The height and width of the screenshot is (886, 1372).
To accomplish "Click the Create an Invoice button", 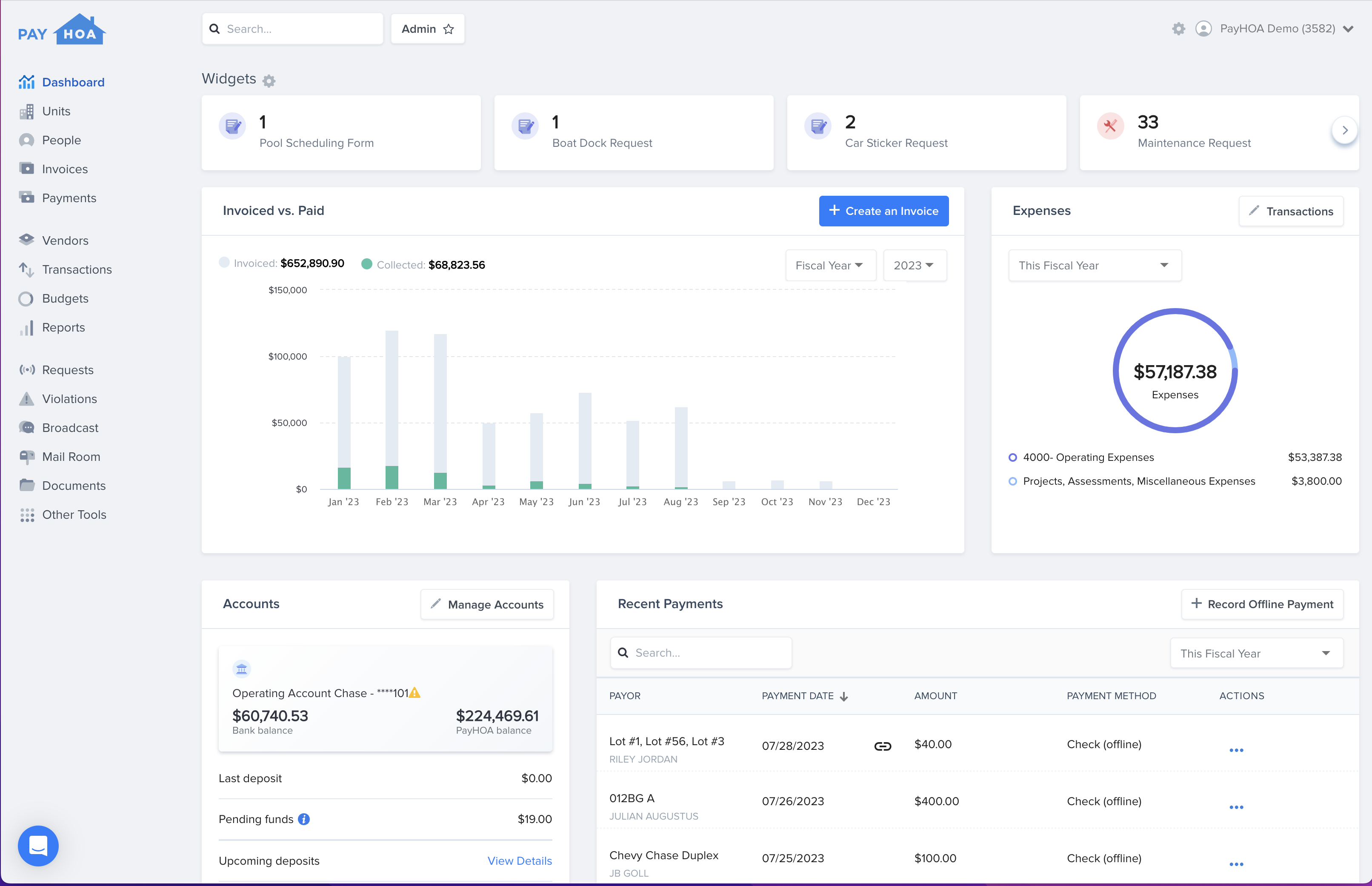I will pyautogui.click(x=883, y=211).
